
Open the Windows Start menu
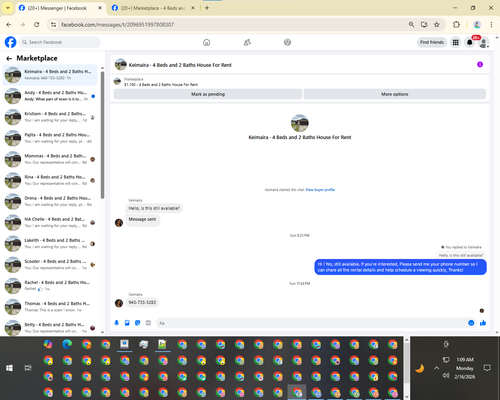tap(9, 368)
